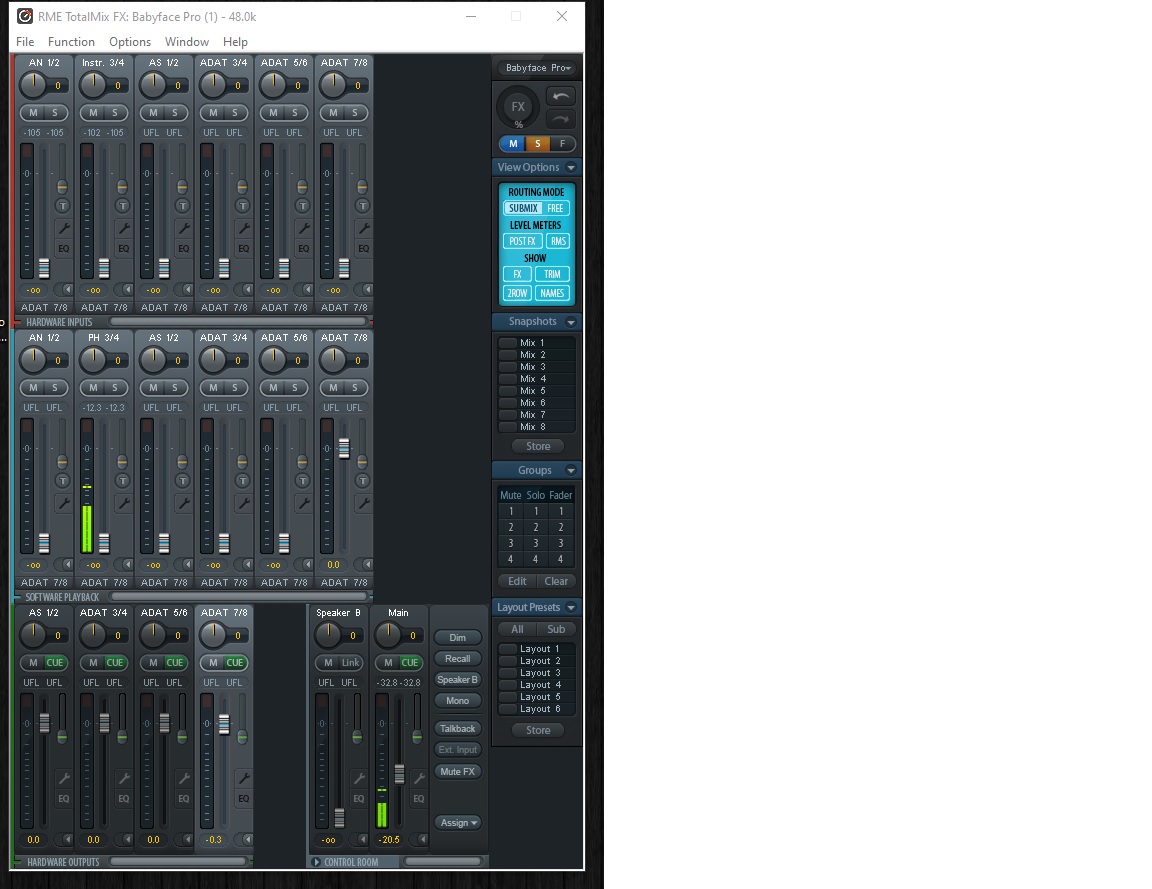
Task: Click the Groups Edit button
Action: tap(517, 581)
